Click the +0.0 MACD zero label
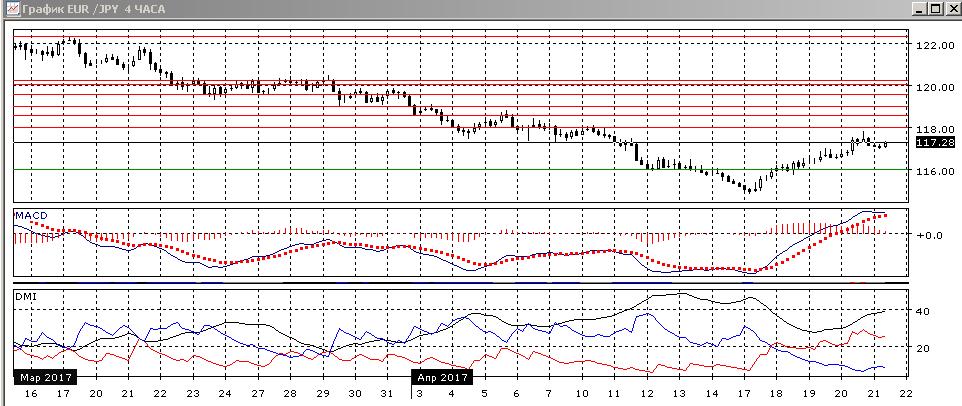This screenshot has height=406, width=962. (x=929, y=235)
